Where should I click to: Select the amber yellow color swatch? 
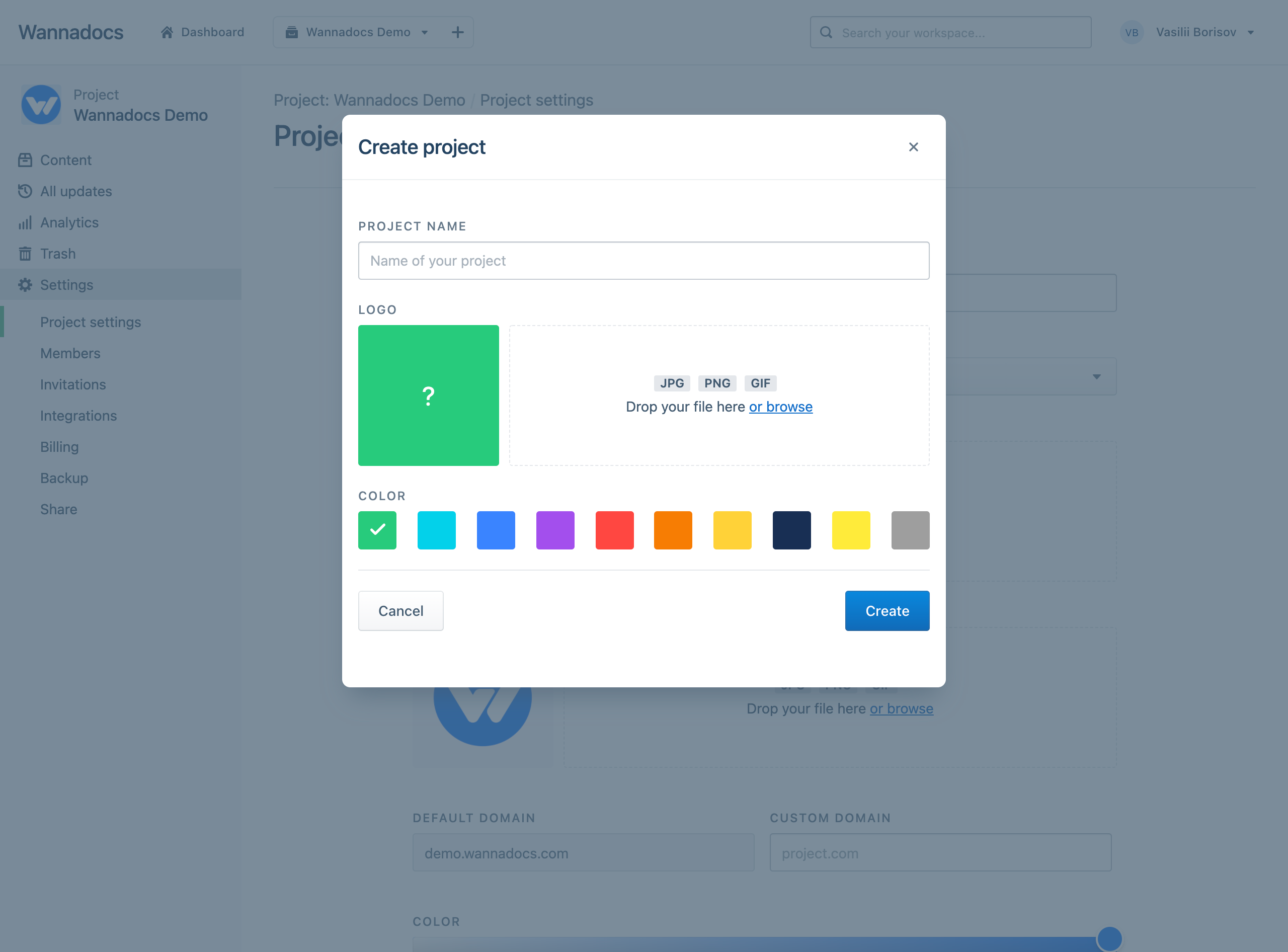733,530
